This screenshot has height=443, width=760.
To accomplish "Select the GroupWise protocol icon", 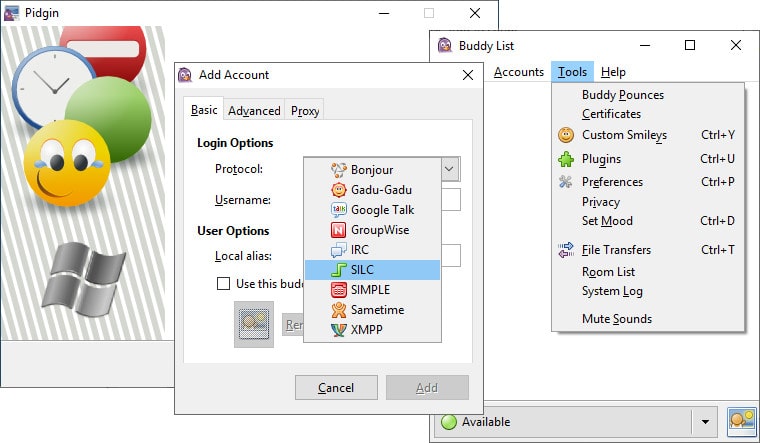I will (x=339, y=229).
